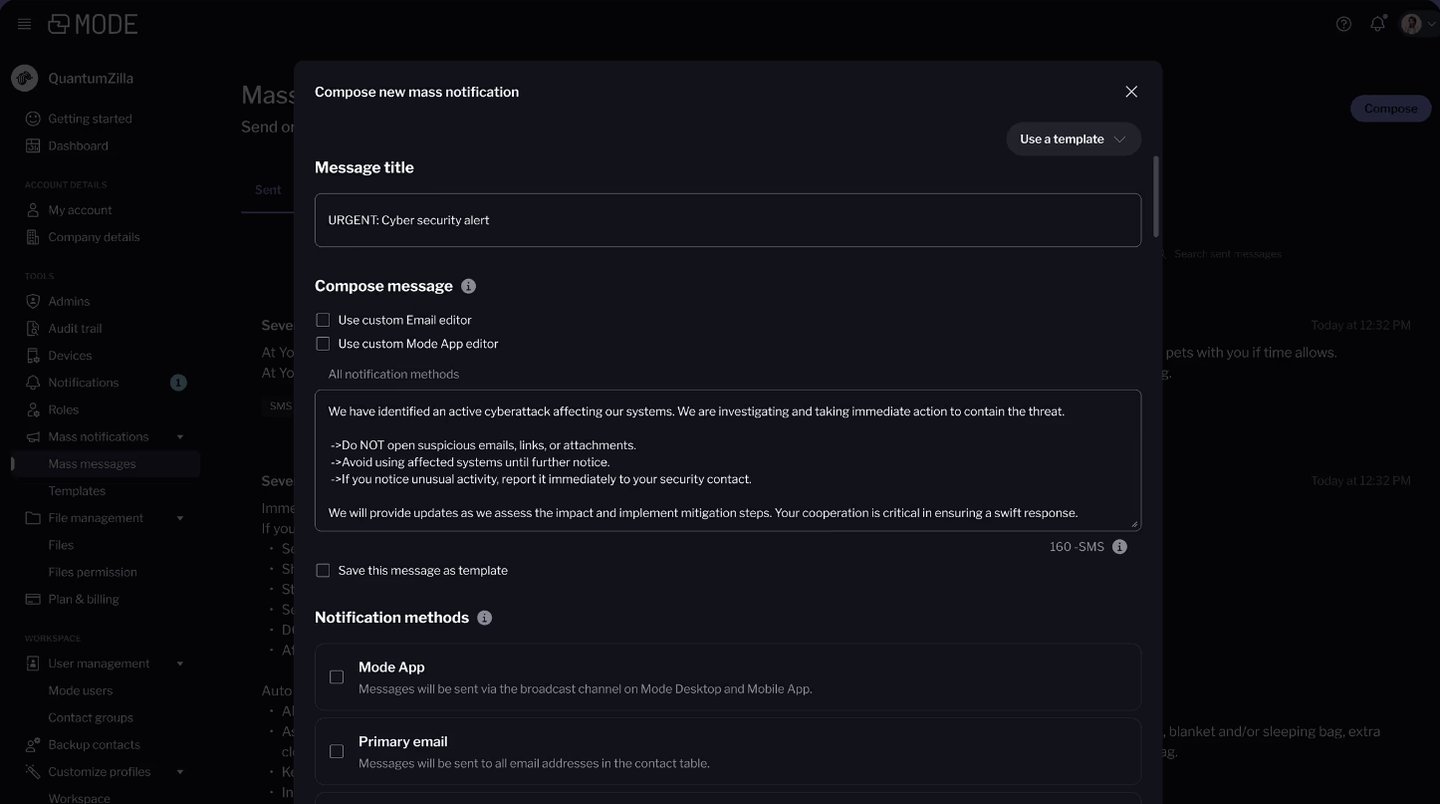
Task: Open the user profile avatar
Action: 1411,24
